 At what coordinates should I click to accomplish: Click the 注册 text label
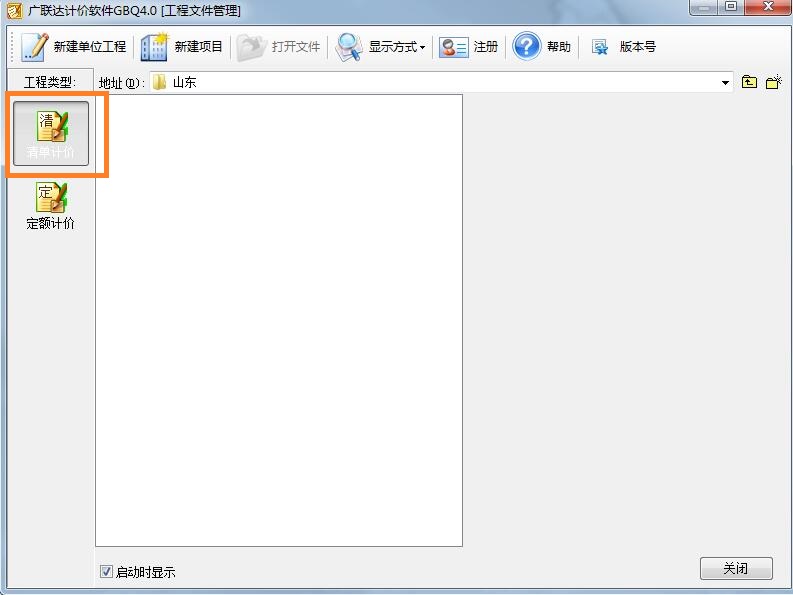click(486, 47)
